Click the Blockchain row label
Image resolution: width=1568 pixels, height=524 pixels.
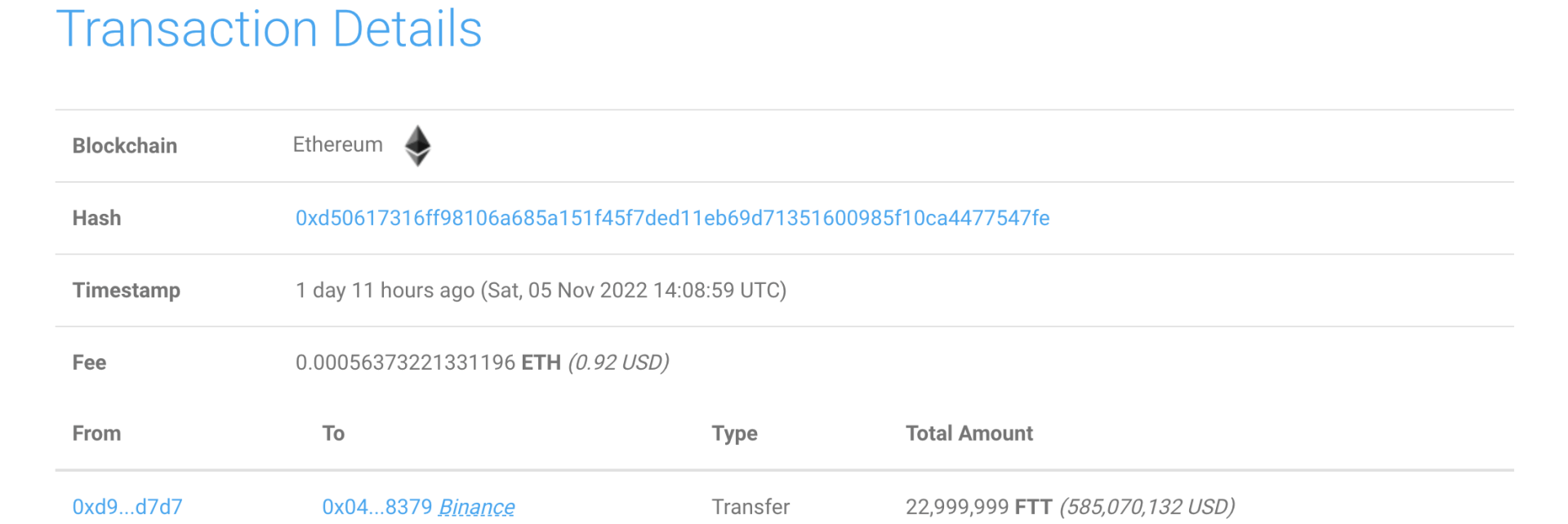coord(125,145)
